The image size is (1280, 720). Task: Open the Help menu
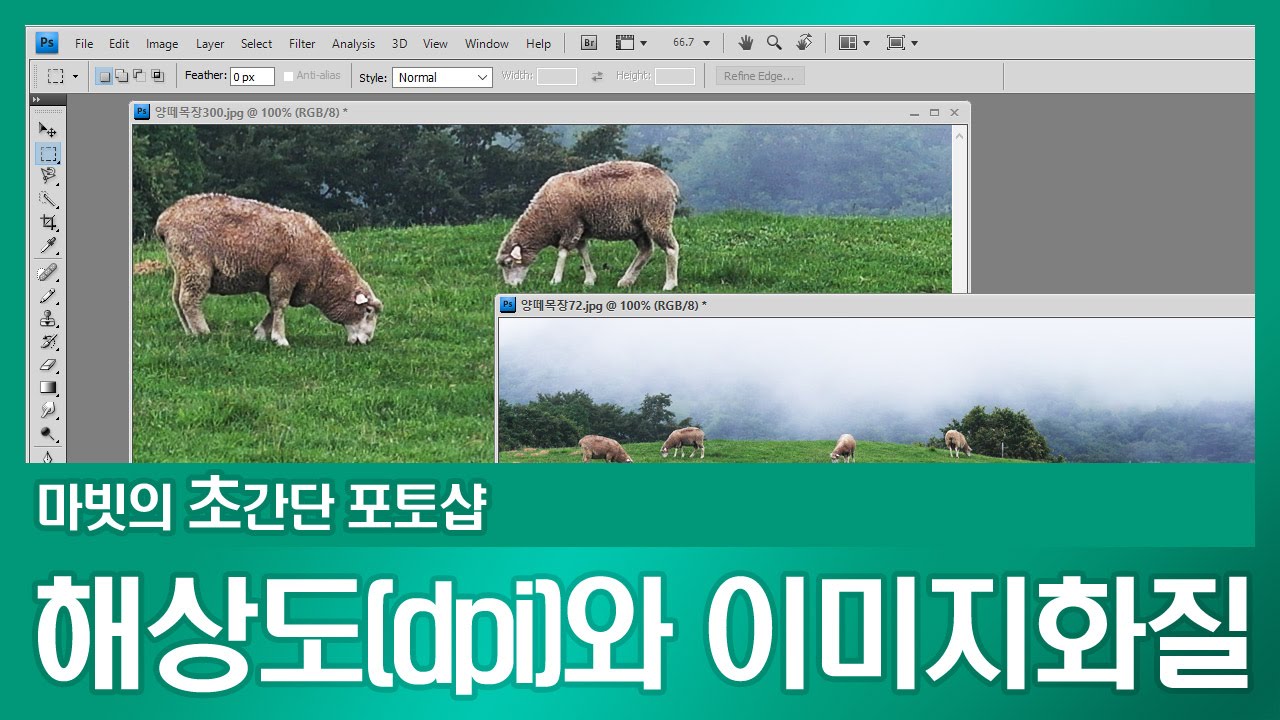pos(538,44)
